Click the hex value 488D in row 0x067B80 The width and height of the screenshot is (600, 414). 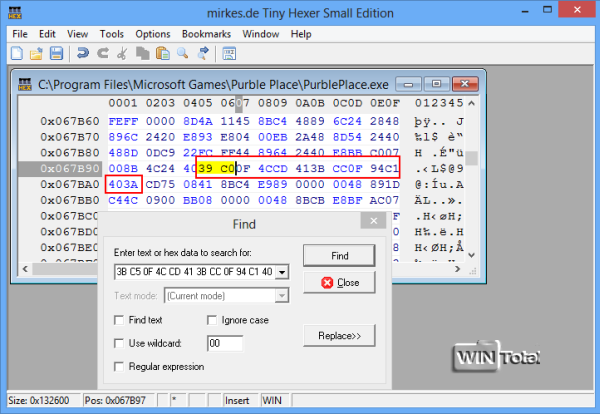click(123, 153)
